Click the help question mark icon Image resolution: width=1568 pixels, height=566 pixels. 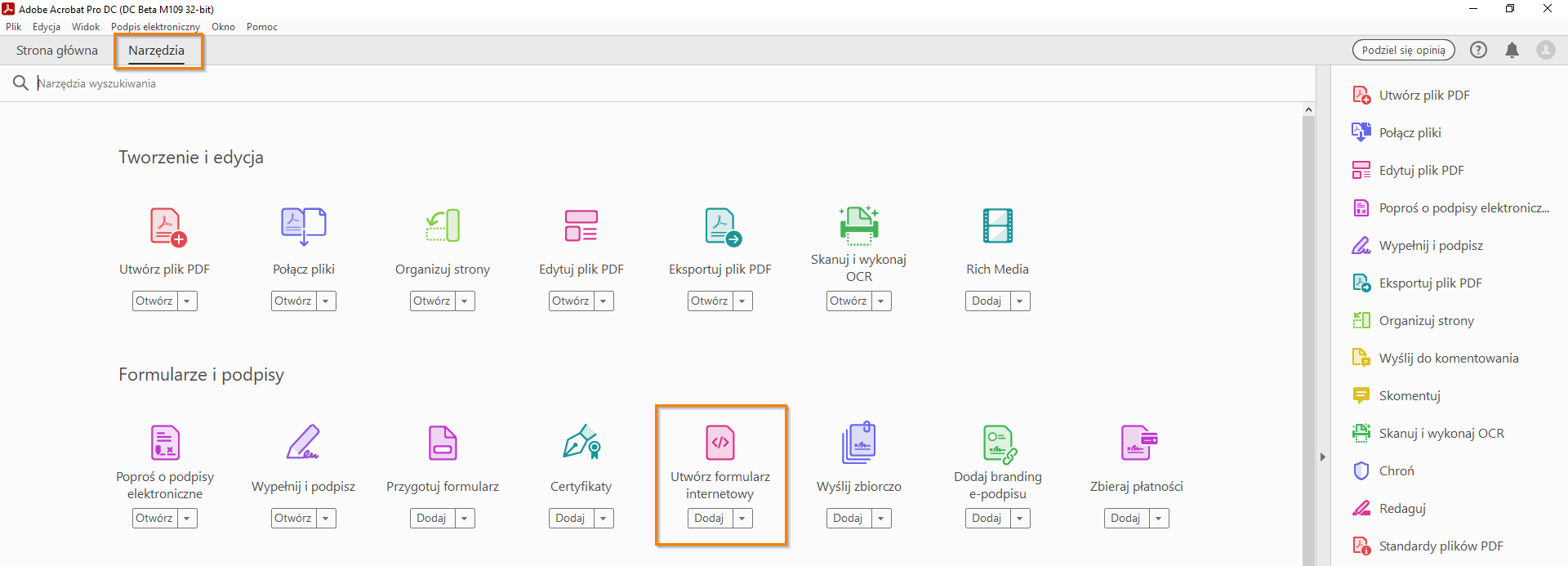1478,50
